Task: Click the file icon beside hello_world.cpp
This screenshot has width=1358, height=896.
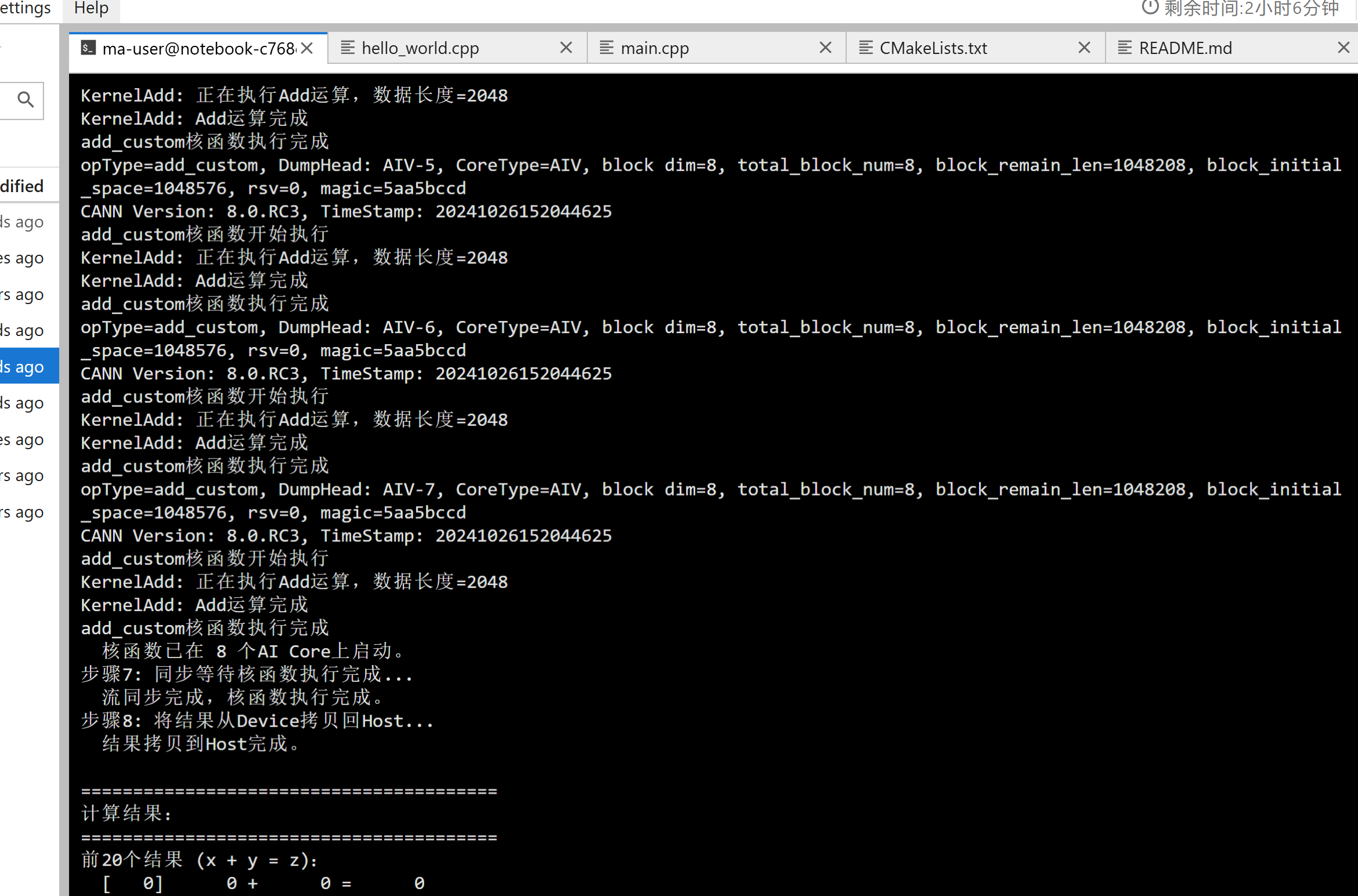Action: (x=348, y=48)
